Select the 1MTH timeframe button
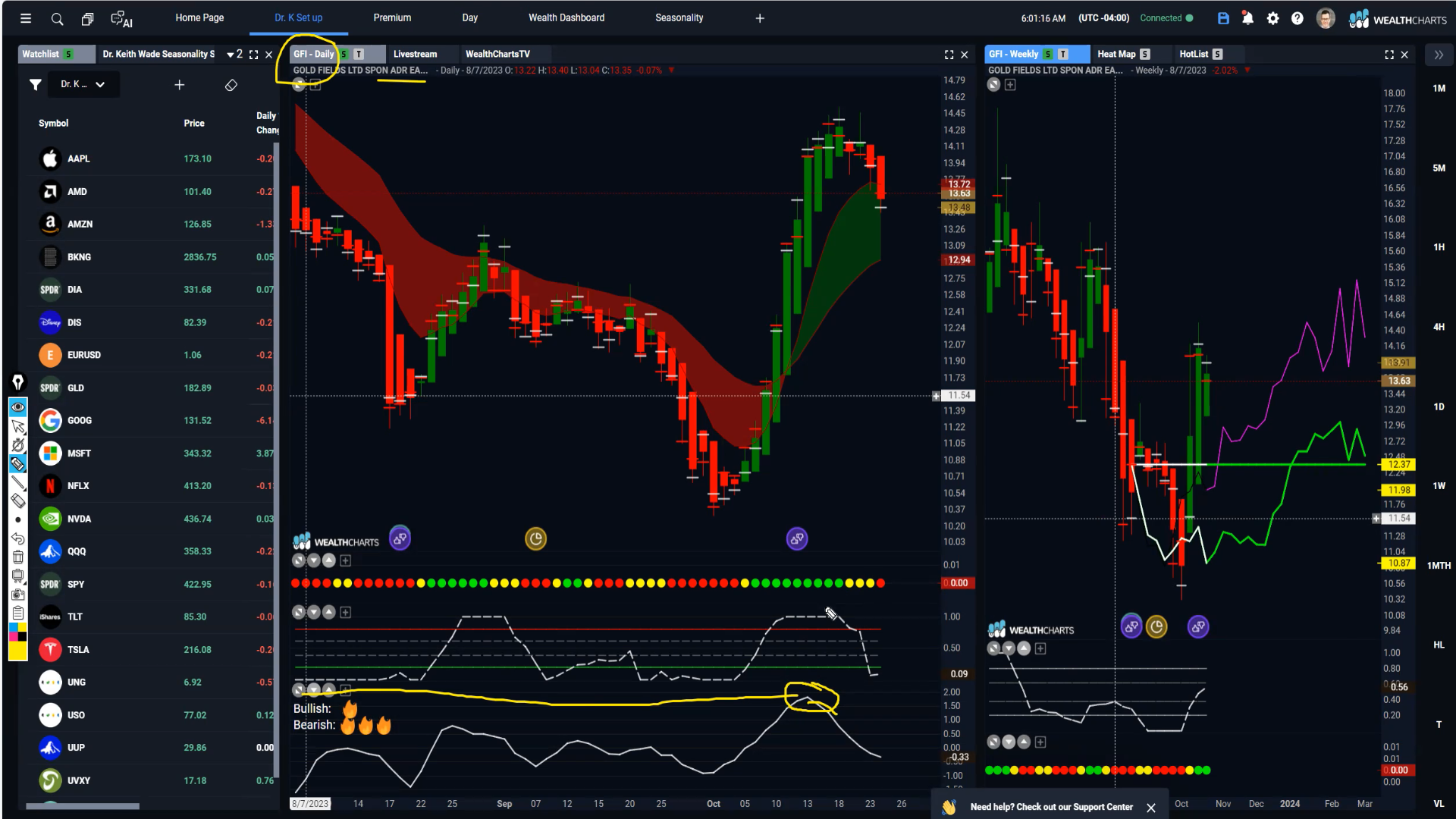This screenshot has height=819, width=1456. coord(1439,566)
